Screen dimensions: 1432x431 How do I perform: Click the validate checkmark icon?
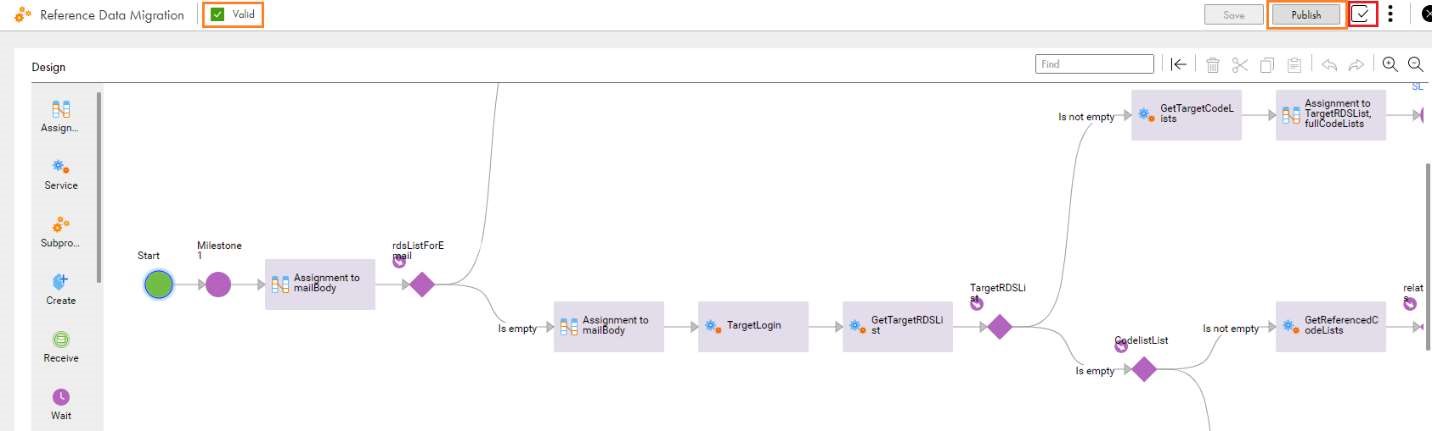click(x=1362, y=14)
